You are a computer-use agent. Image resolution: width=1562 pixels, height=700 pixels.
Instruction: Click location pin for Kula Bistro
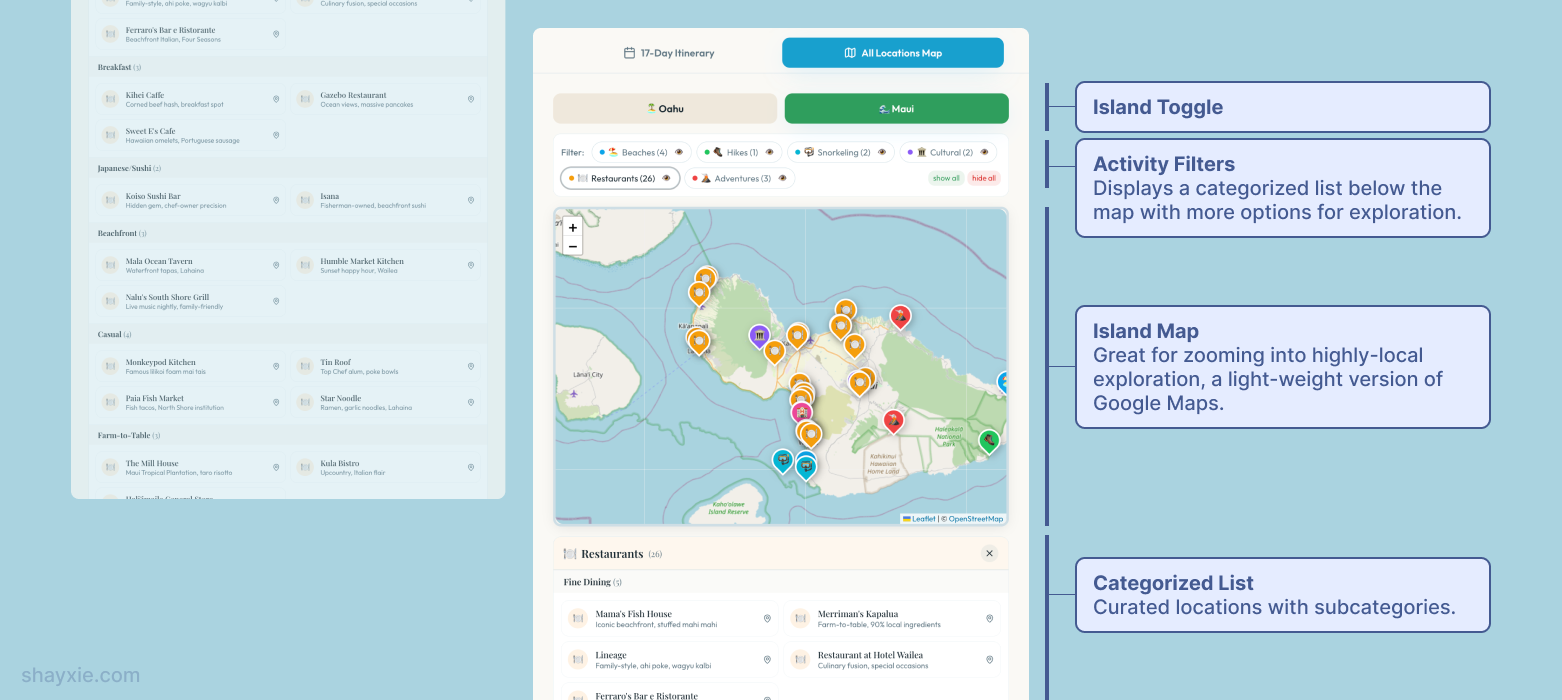click(x=471, y=467)
